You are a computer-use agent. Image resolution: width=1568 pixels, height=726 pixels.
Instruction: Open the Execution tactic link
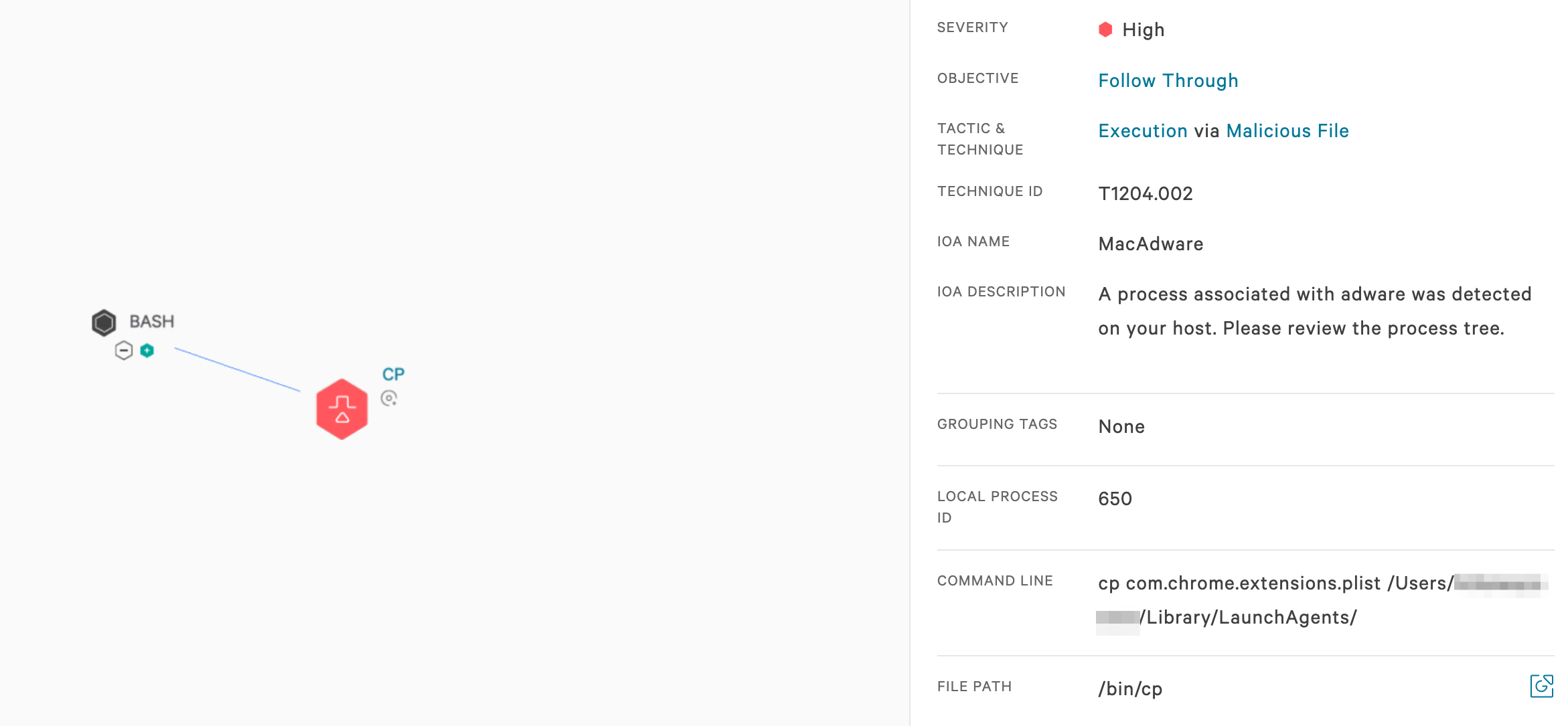(1143, 131)
